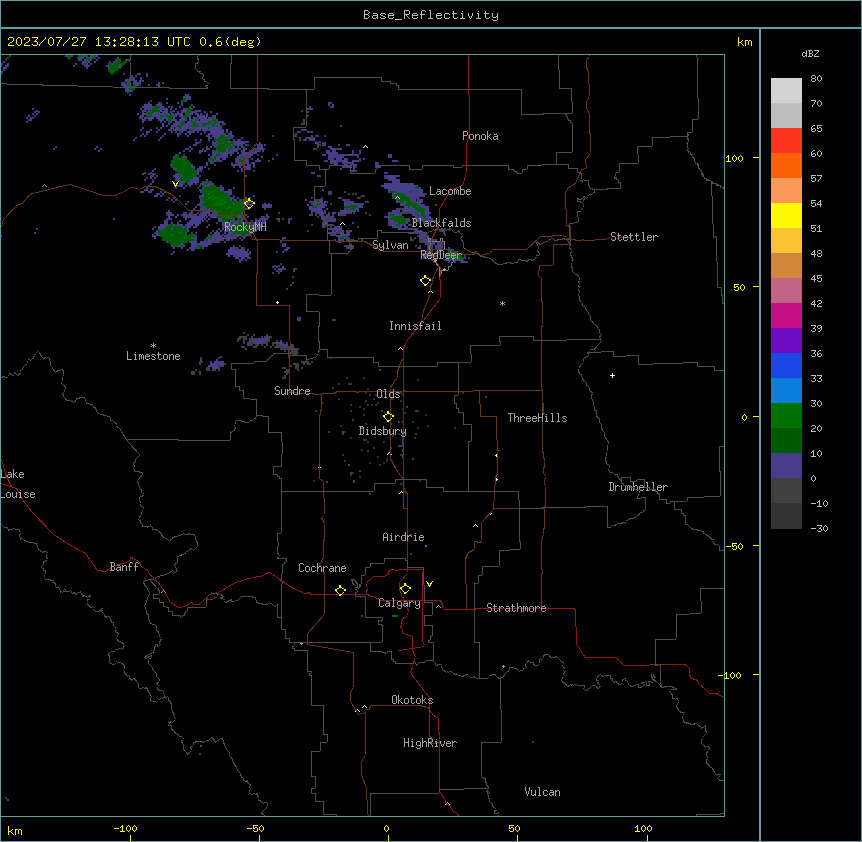The height and width of the screenshot is (842, 862).
Task: Click the Olds town label
Action: [x=388, y=394]
